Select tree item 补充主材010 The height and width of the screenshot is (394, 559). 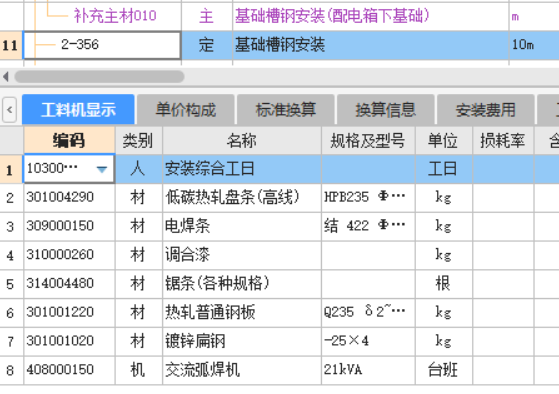pos(115,16)
